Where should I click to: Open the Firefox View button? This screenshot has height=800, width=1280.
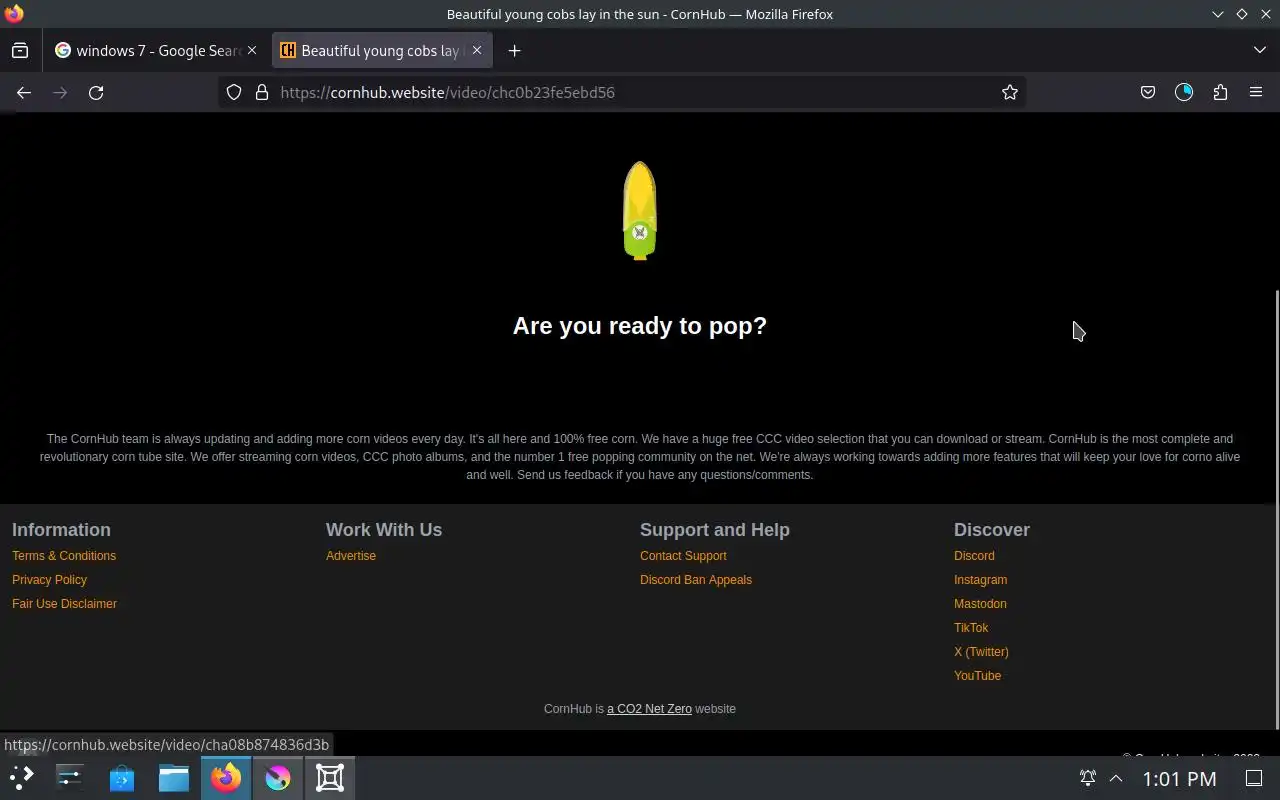20,50
